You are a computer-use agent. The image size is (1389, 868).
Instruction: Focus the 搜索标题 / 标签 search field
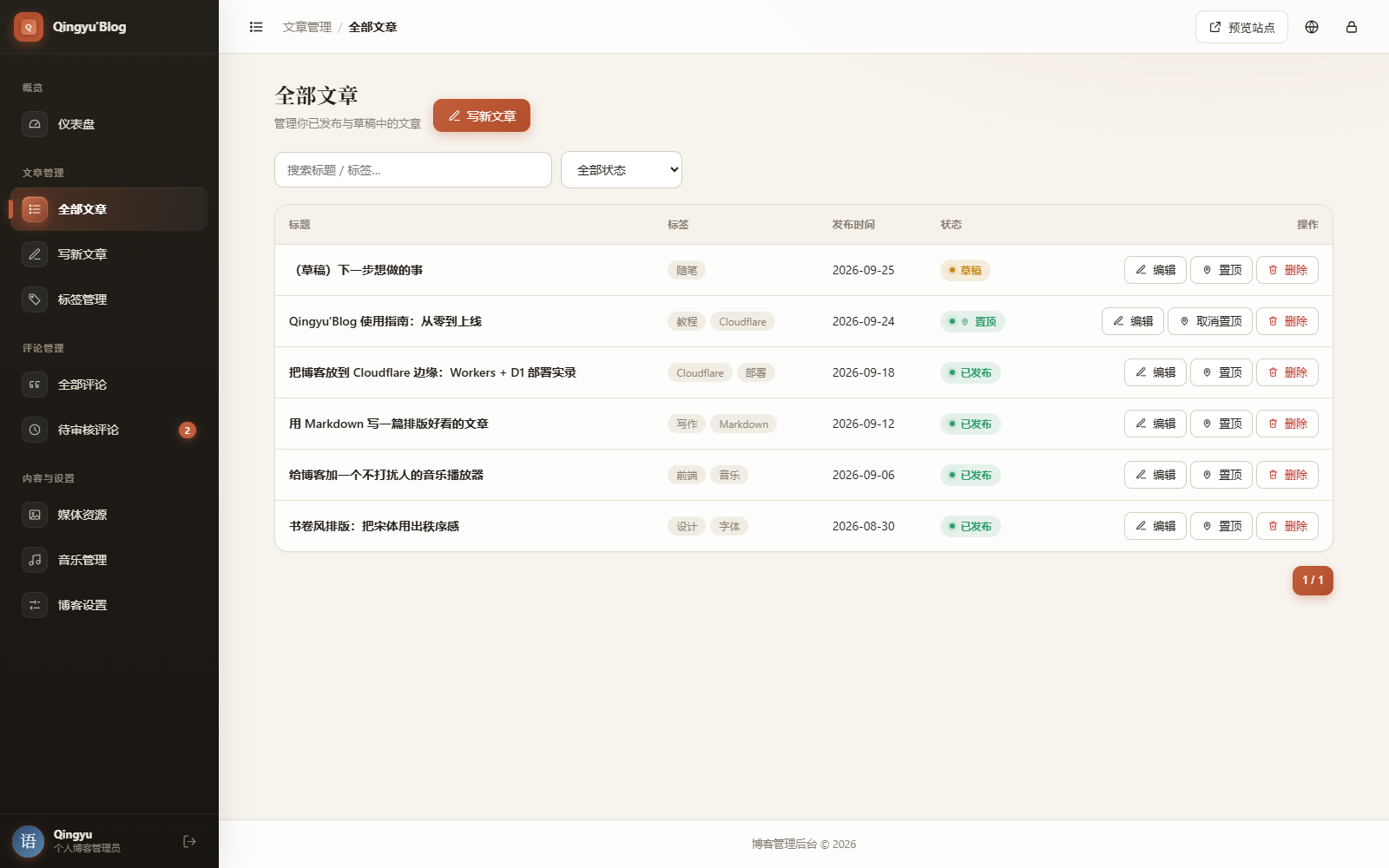(413, 170)
